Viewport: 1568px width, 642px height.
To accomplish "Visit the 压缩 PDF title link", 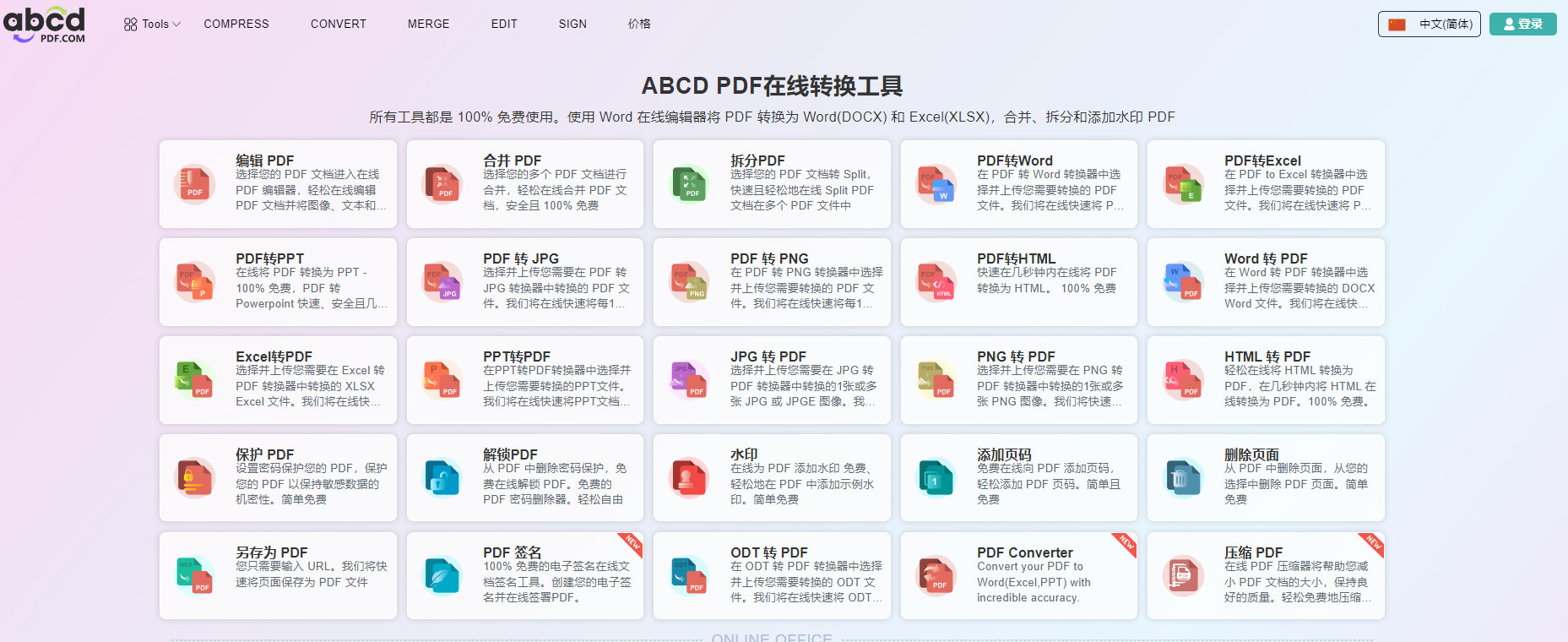I will pos(1254,552).
